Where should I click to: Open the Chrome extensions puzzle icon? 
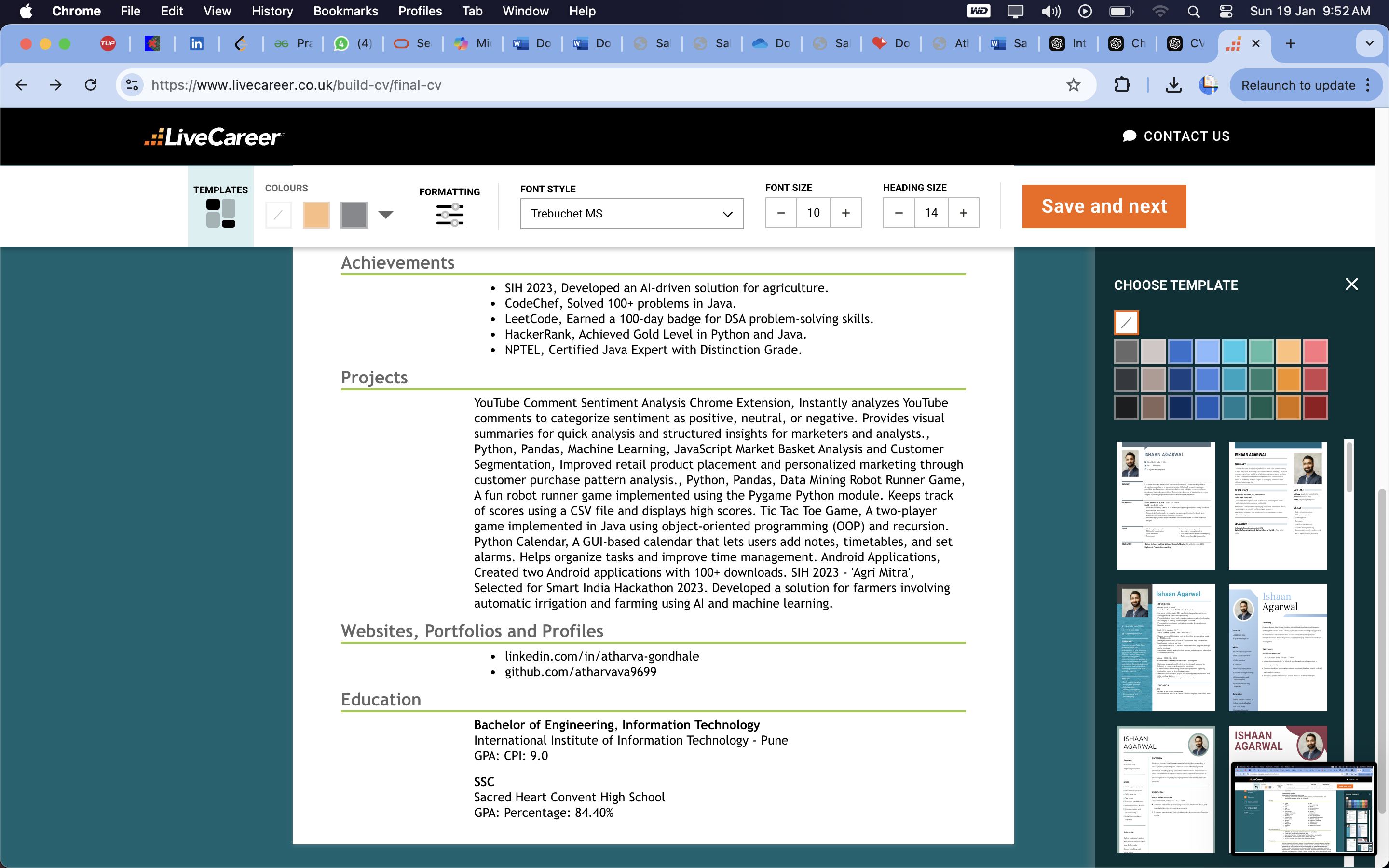[1122, 85]
